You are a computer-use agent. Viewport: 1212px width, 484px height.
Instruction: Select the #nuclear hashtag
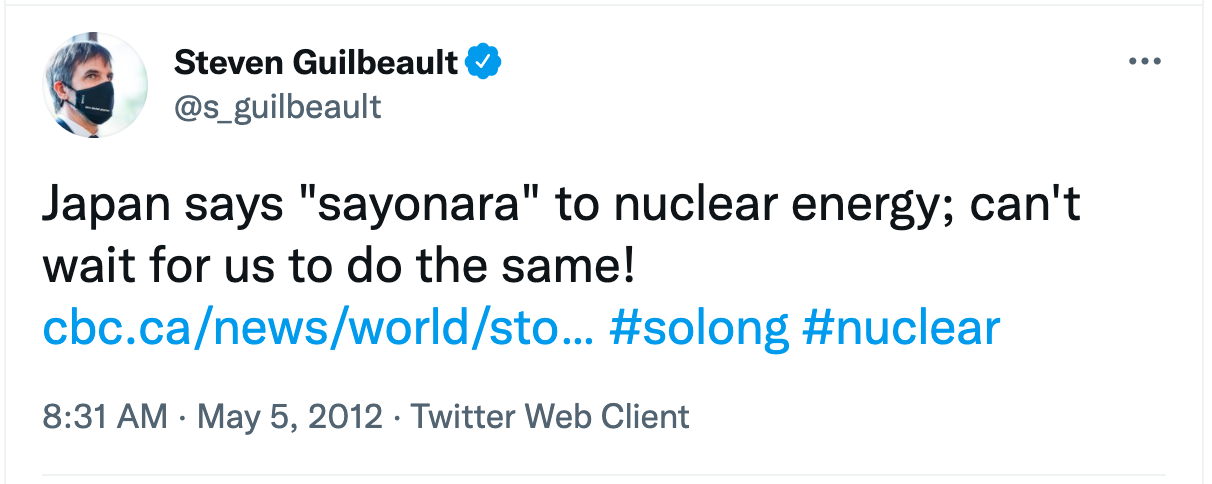(900, 328)
